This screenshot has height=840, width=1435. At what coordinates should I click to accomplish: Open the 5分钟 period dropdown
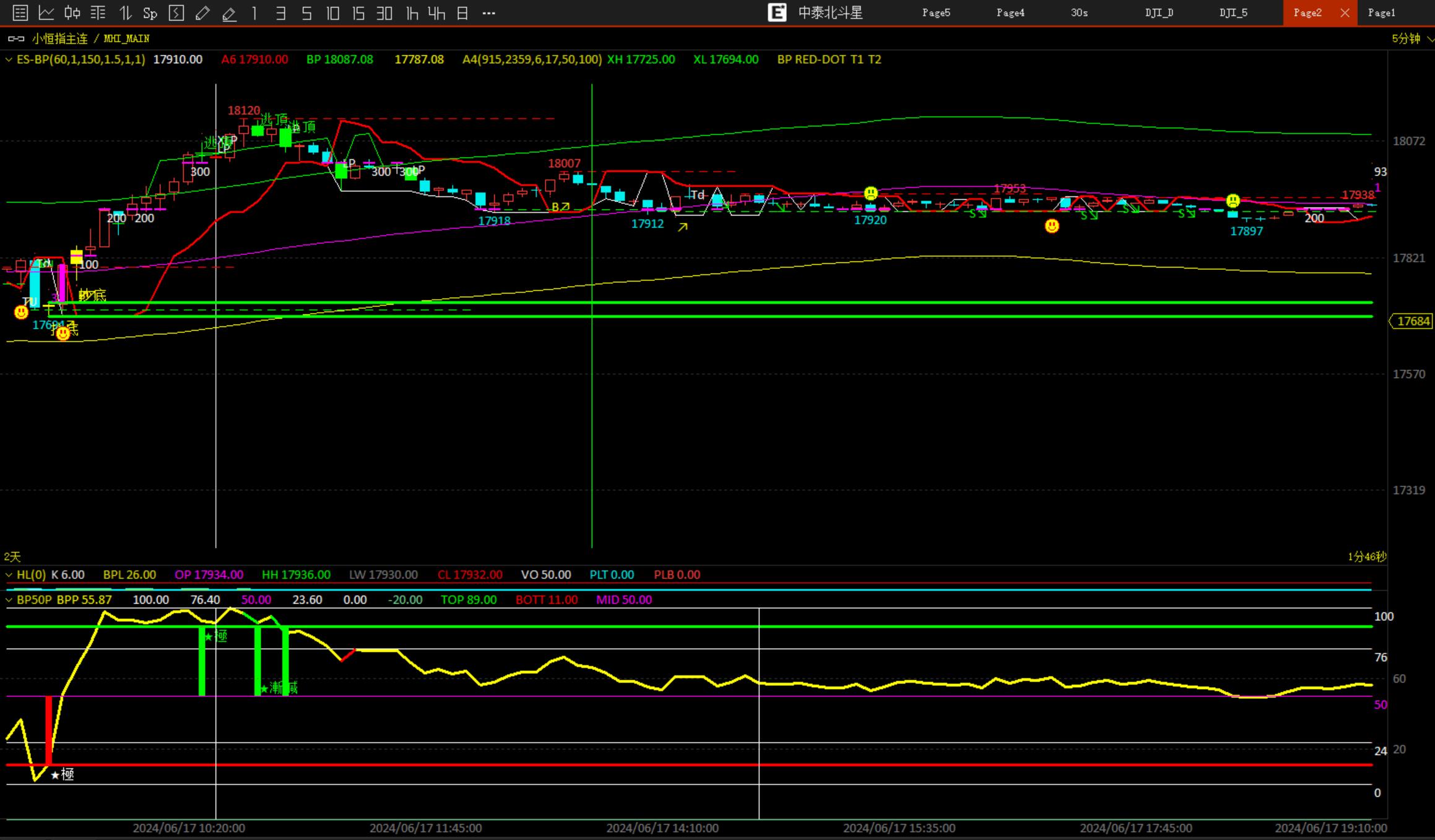click(x=1413, y=39)
